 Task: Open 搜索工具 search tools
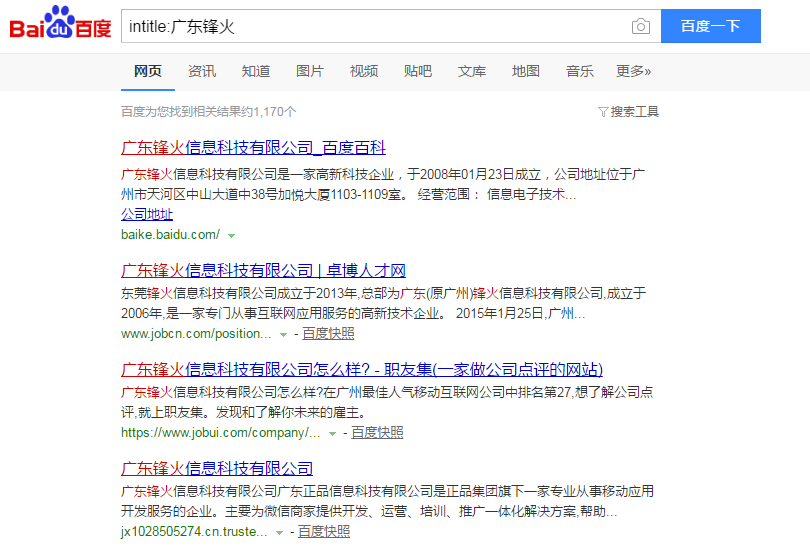point(634,112)
